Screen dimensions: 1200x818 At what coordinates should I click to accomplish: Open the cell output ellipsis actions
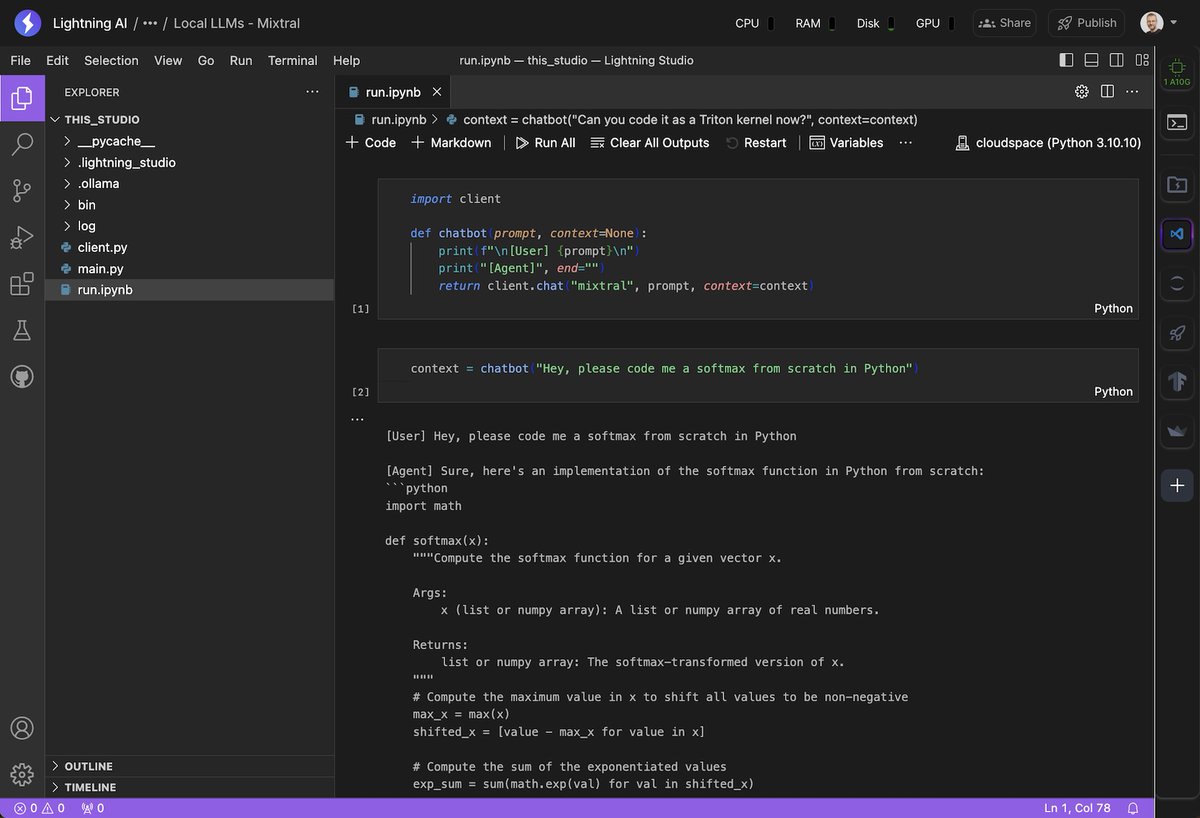[x=358, y=419]
